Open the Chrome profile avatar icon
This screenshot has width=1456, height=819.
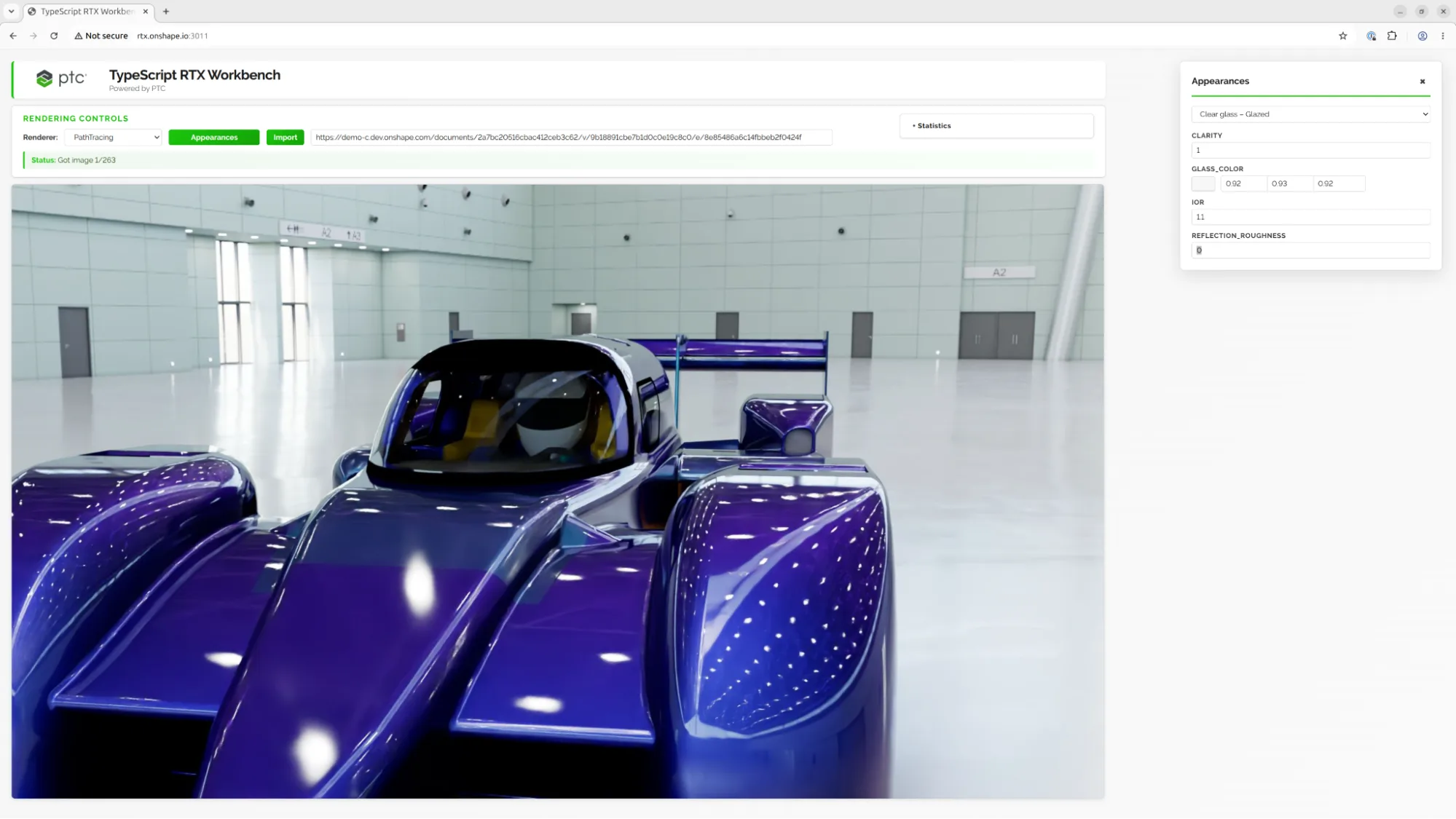click(1422, 36)
